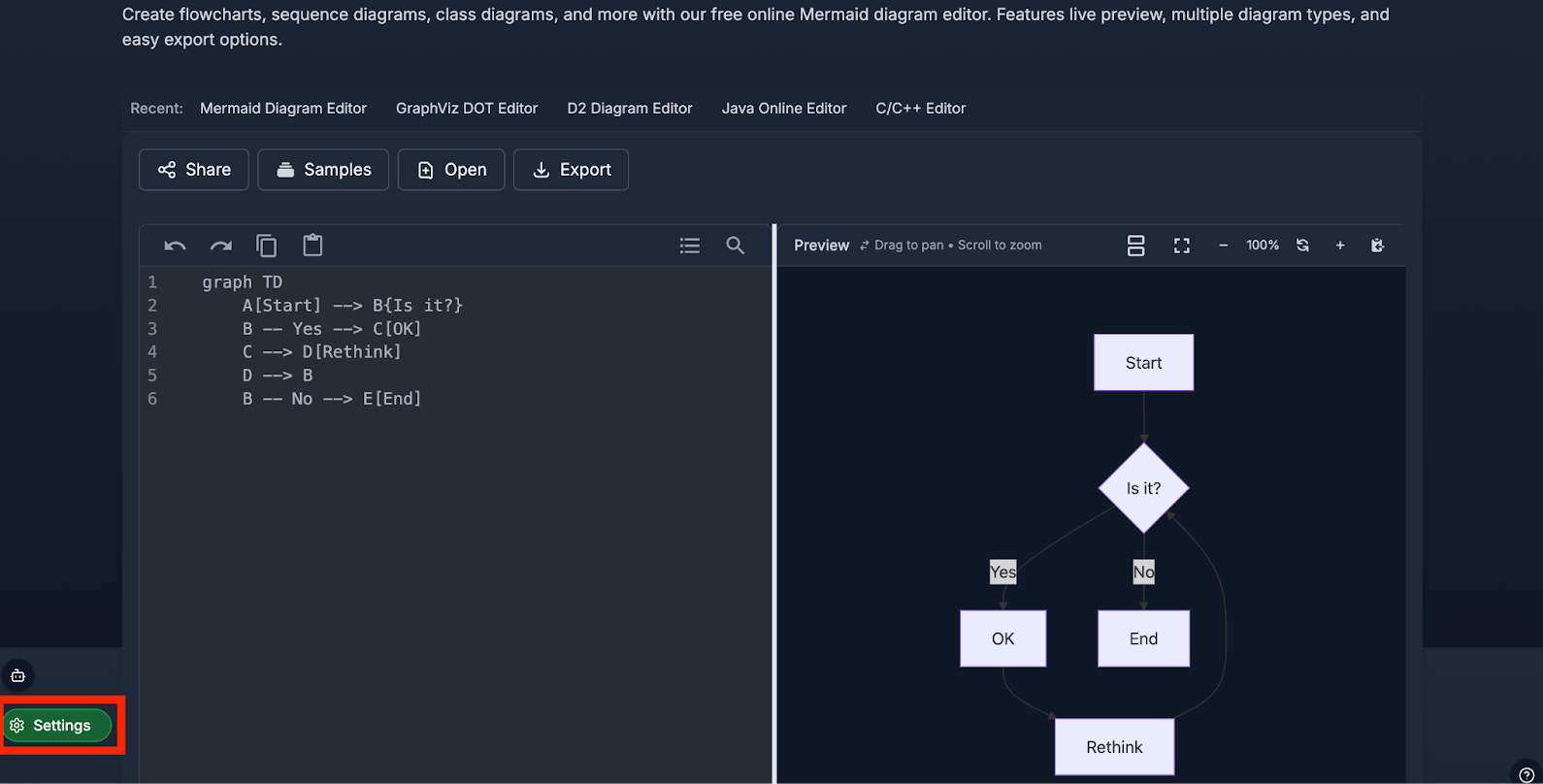Open the Settings button
The image size is (1543, 784).
pos(58,726)
